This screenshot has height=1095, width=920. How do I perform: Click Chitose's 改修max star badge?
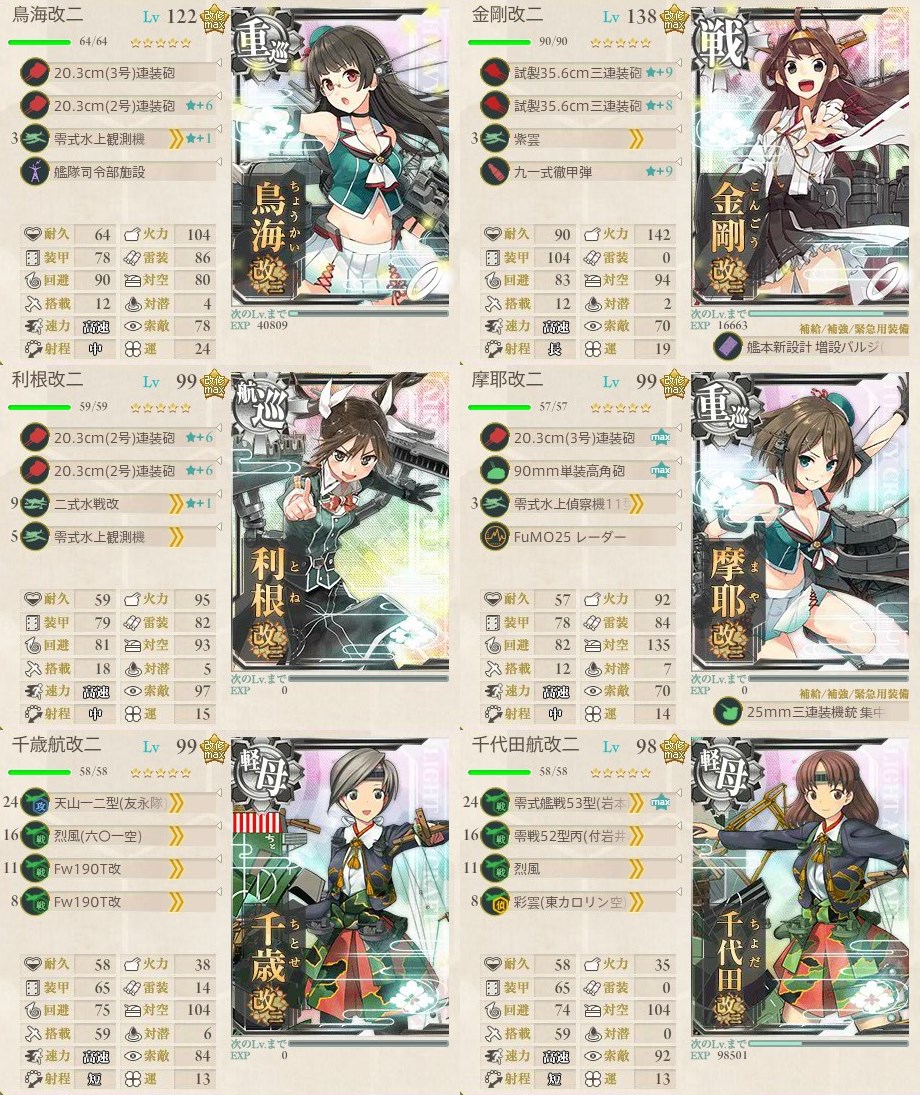coord(214,750)
